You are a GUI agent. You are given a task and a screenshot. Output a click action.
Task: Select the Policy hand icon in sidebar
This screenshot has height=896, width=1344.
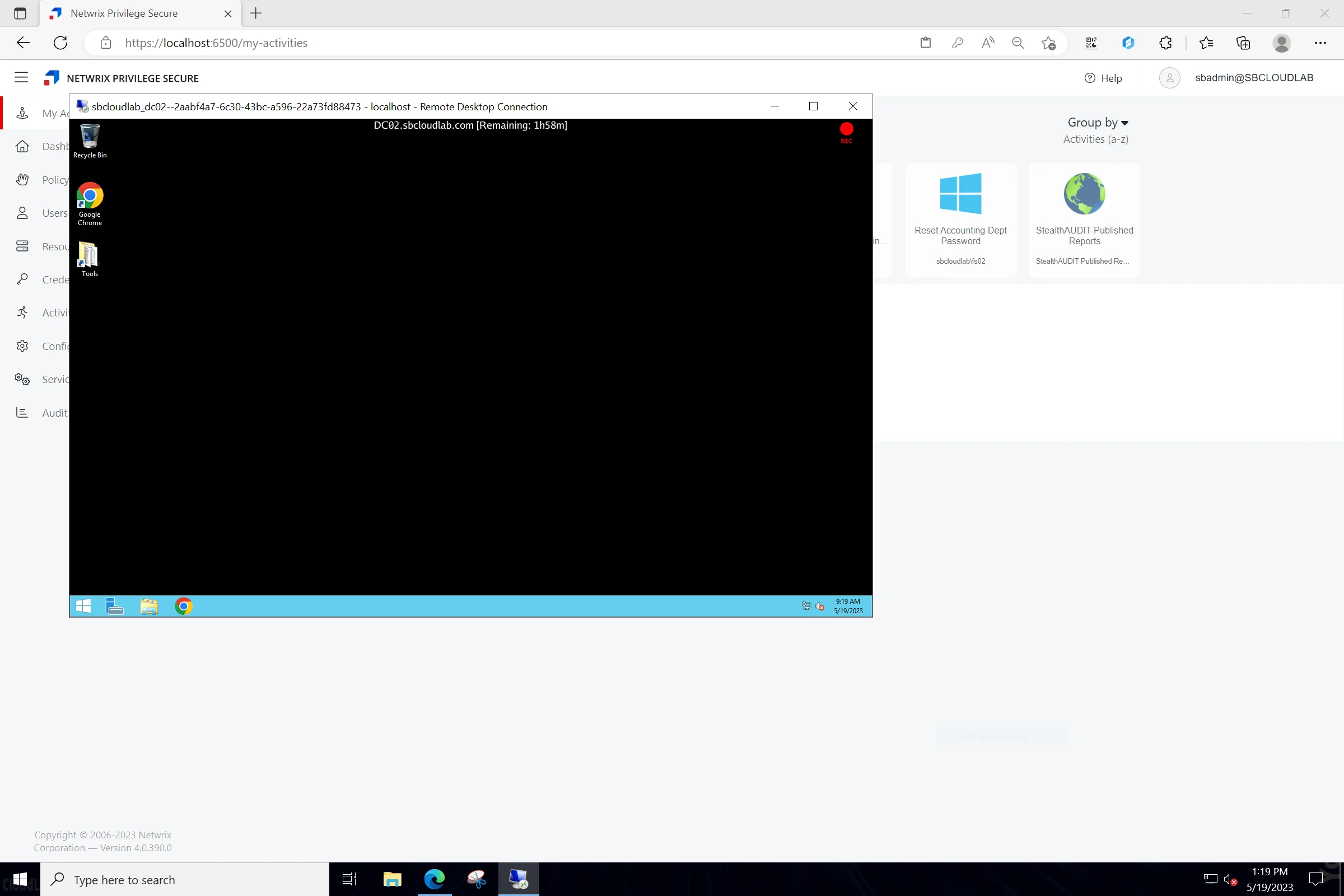[22, 179]
